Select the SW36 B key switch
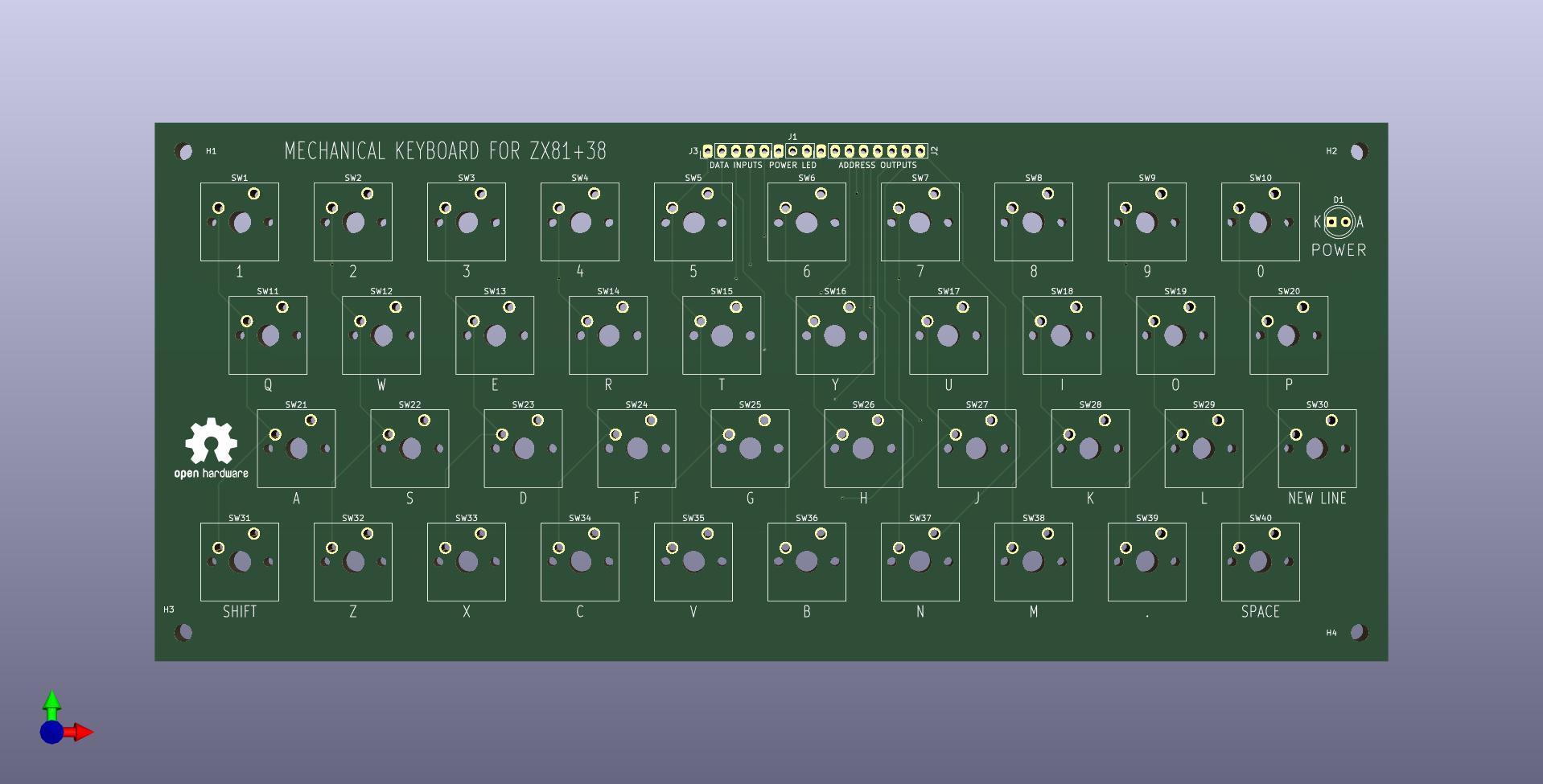 coord(807,562)
